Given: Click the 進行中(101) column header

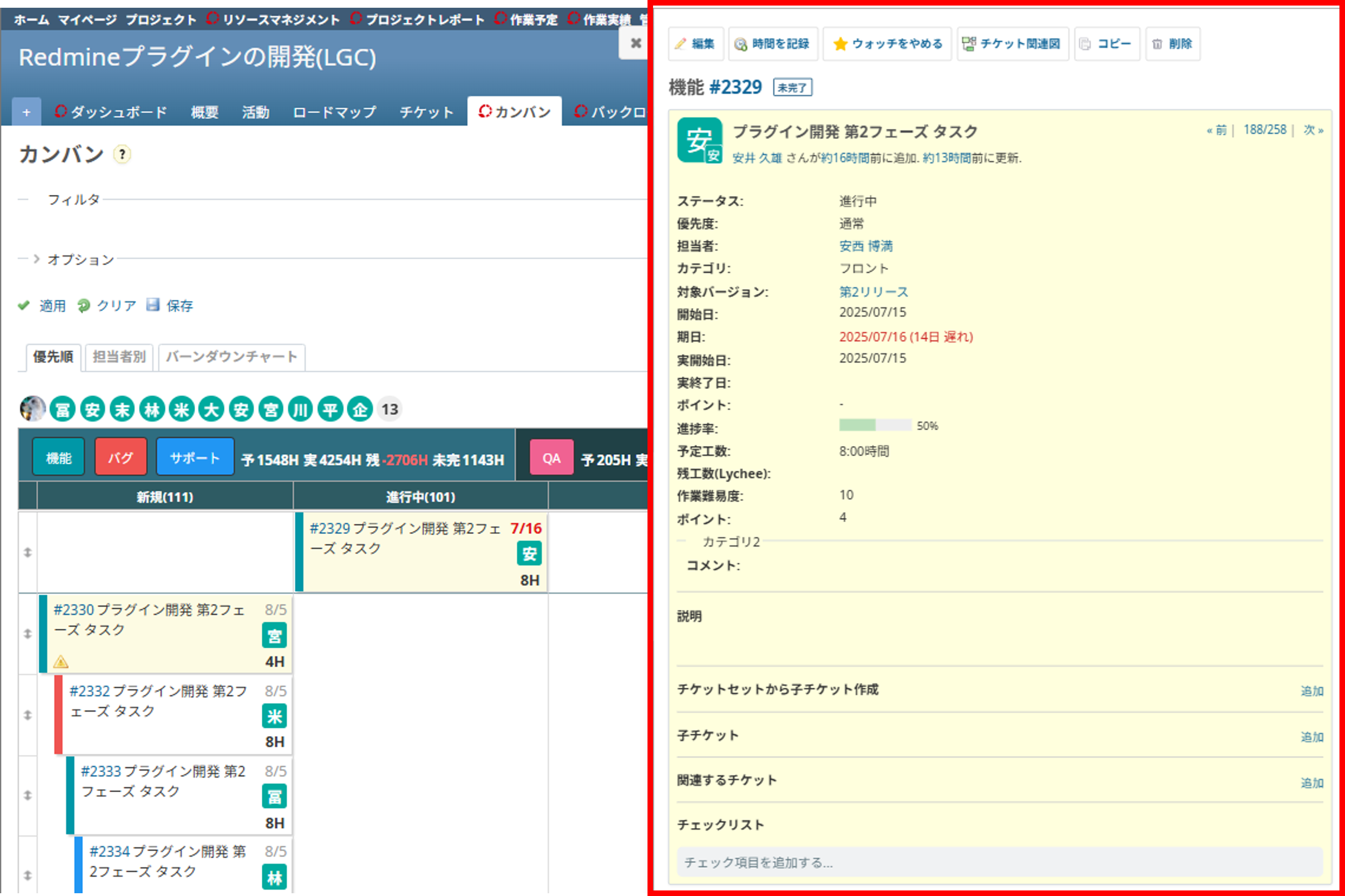Looking at the screenshot, I should (421, 497).
